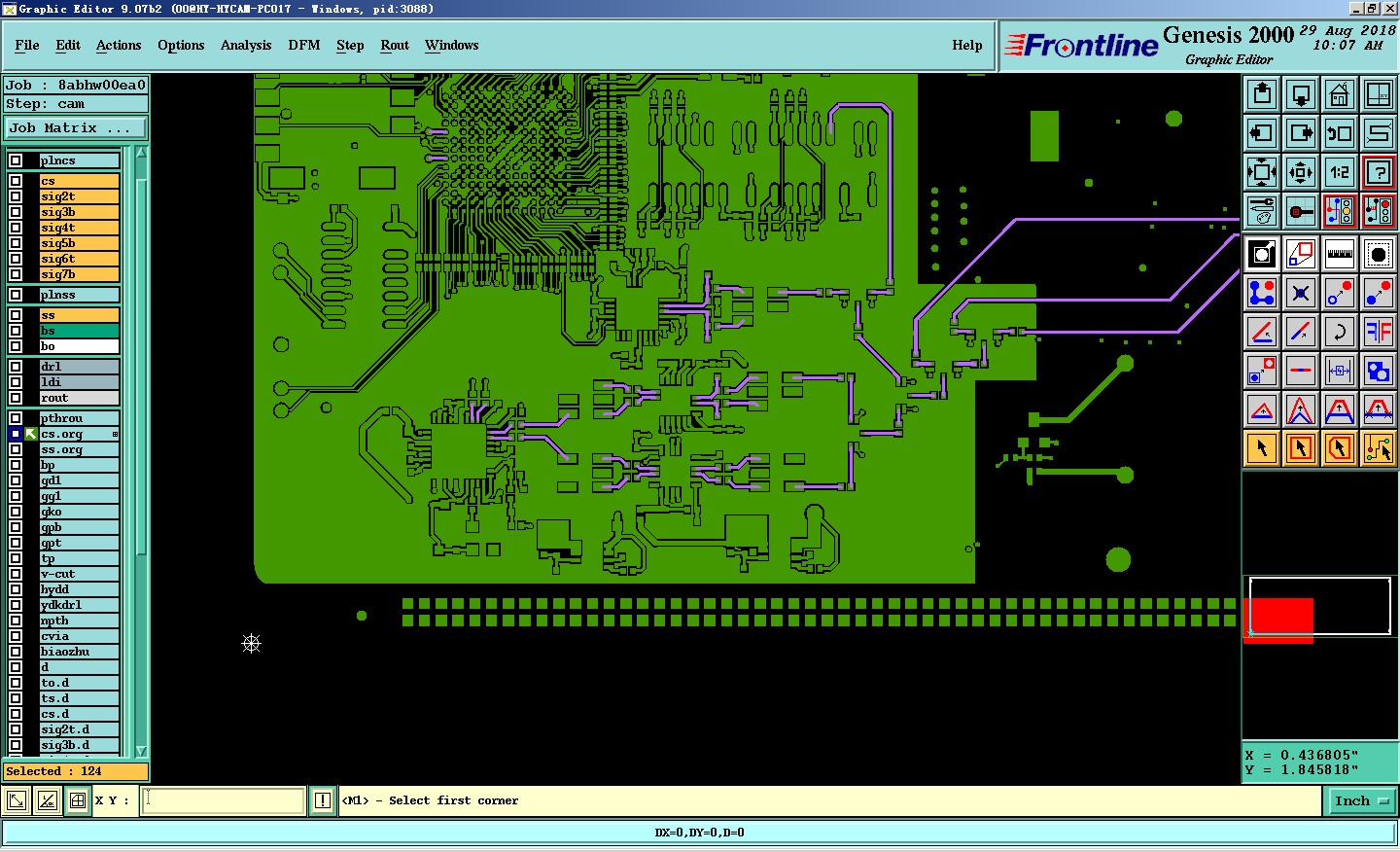Image resolution: width=1400 pixels, height=852 pixels.
Task: Toggle the v-cut layer checkbox
Action: 16,574
